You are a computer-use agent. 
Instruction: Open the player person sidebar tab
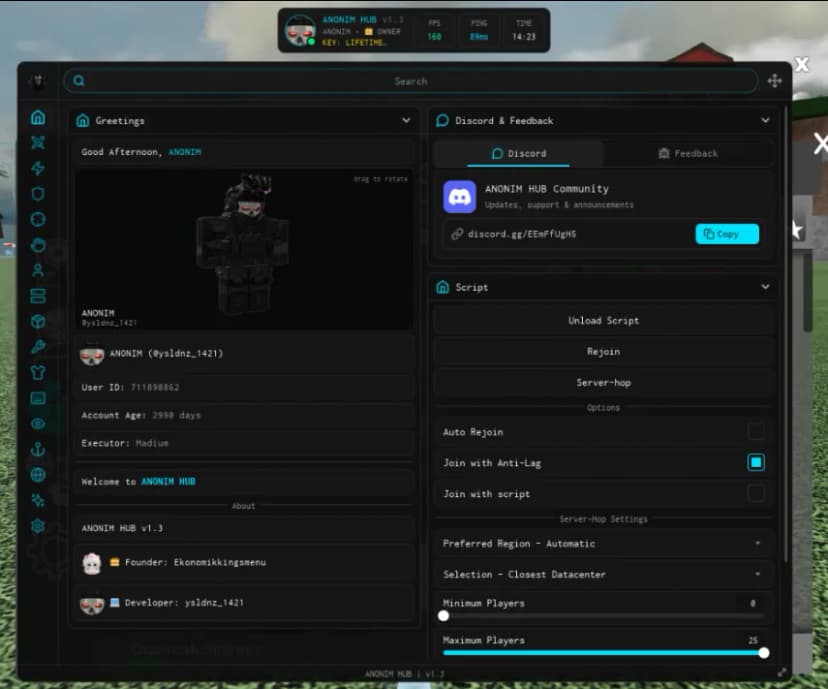(38, 270)
